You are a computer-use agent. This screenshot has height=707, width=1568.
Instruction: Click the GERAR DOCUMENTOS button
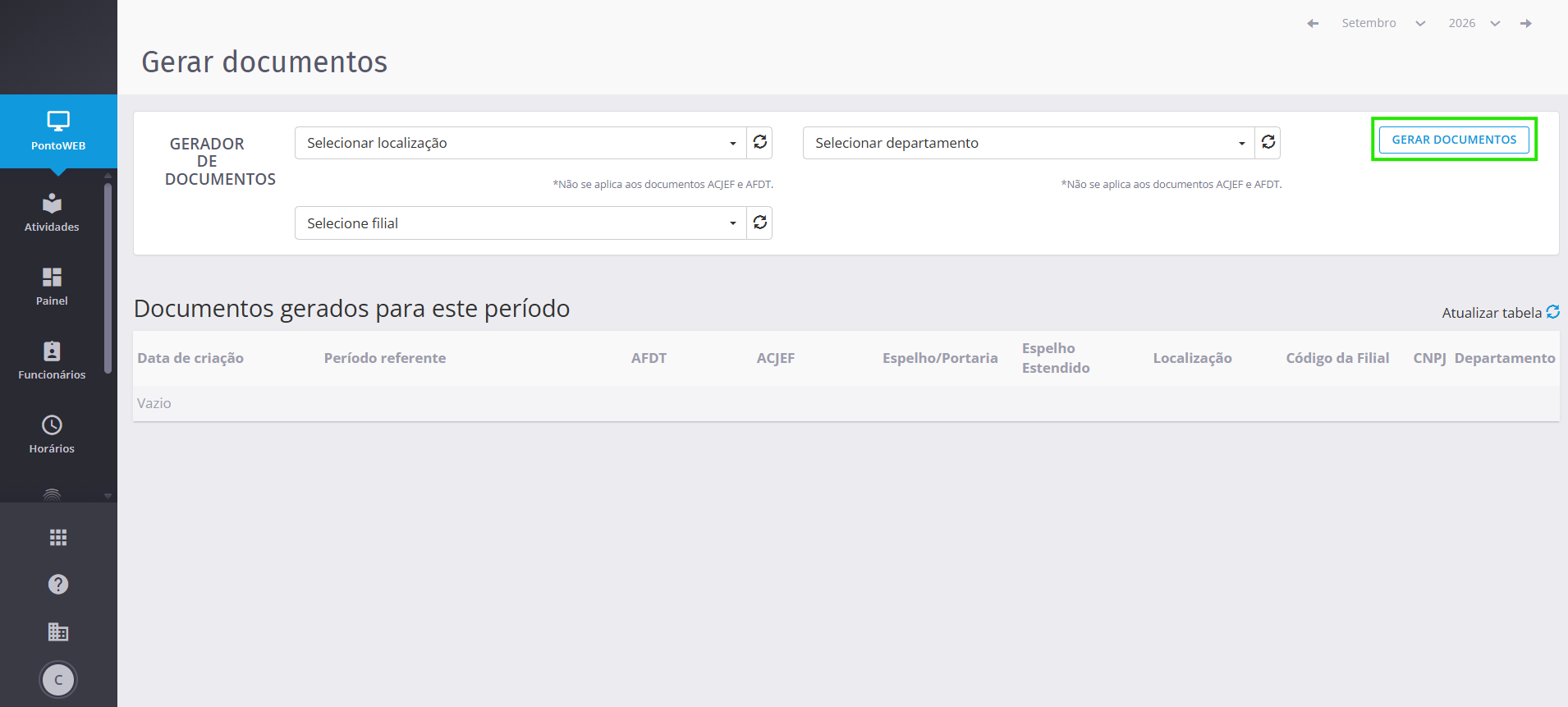tap(1454, 140)
